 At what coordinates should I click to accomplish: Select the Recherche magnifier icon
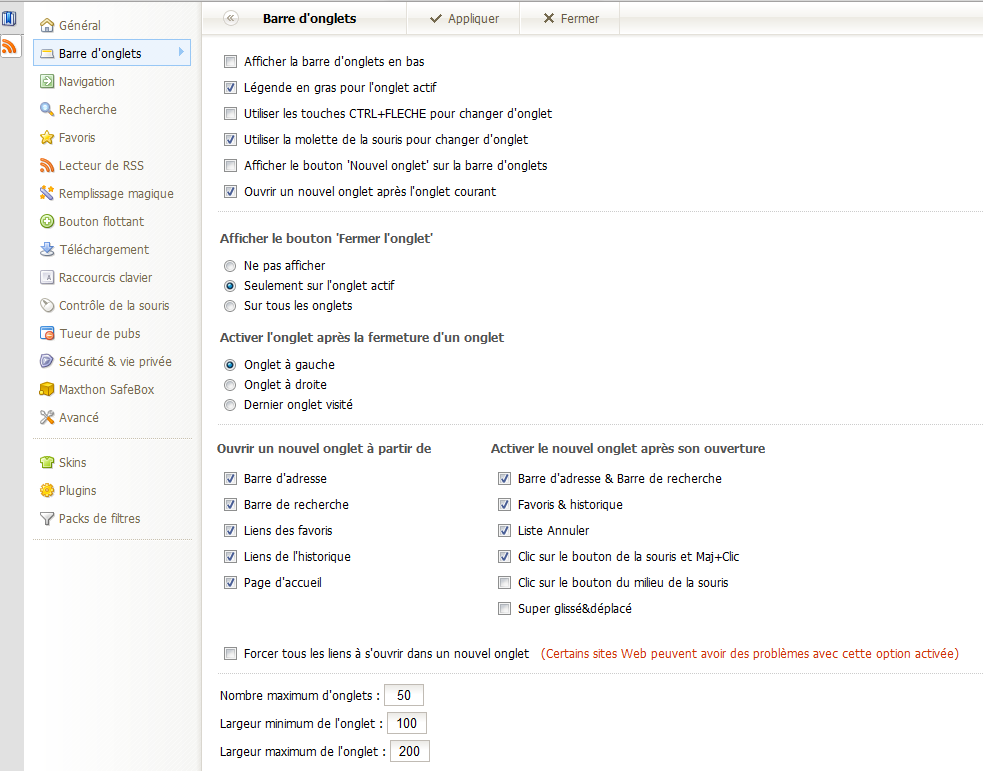(x=47, y=109)
